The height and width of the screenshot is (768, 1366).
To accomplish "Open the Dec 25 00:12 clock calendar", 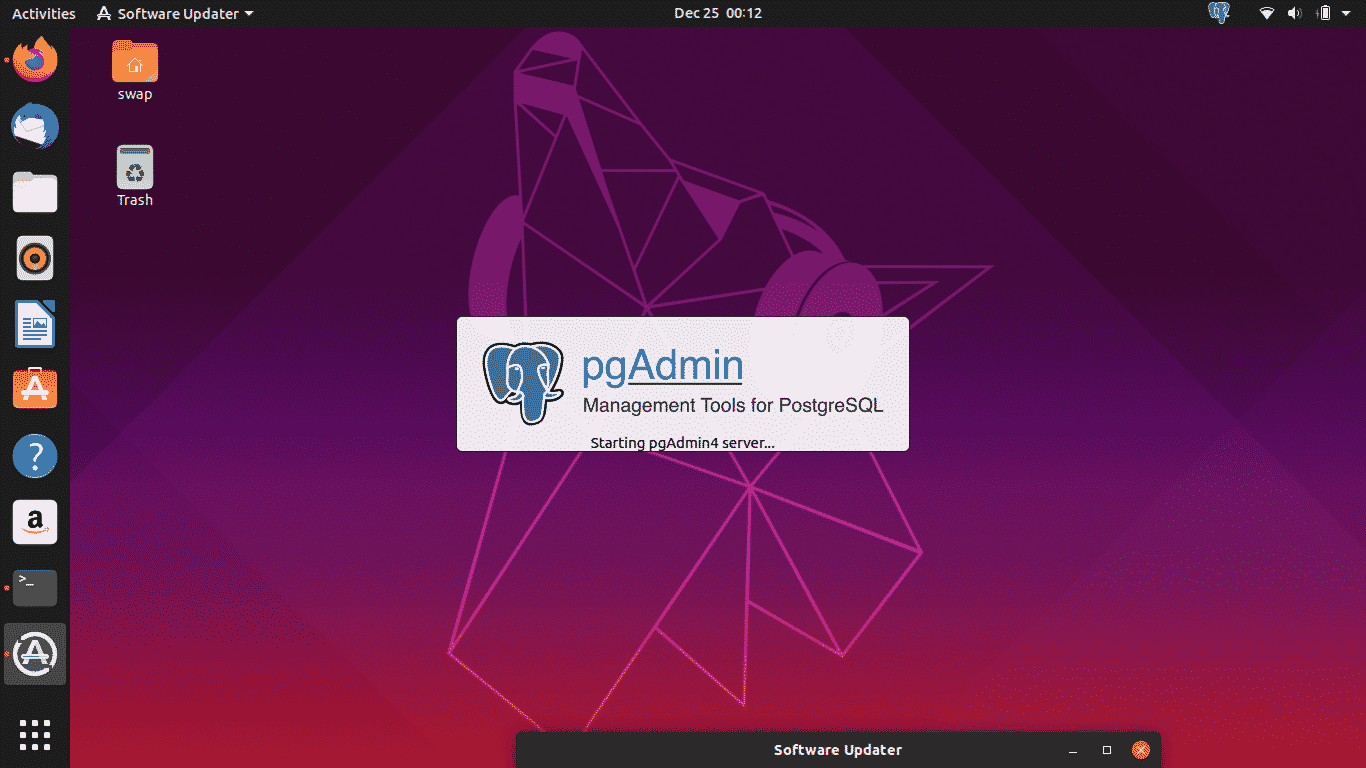I will (718, 13).
